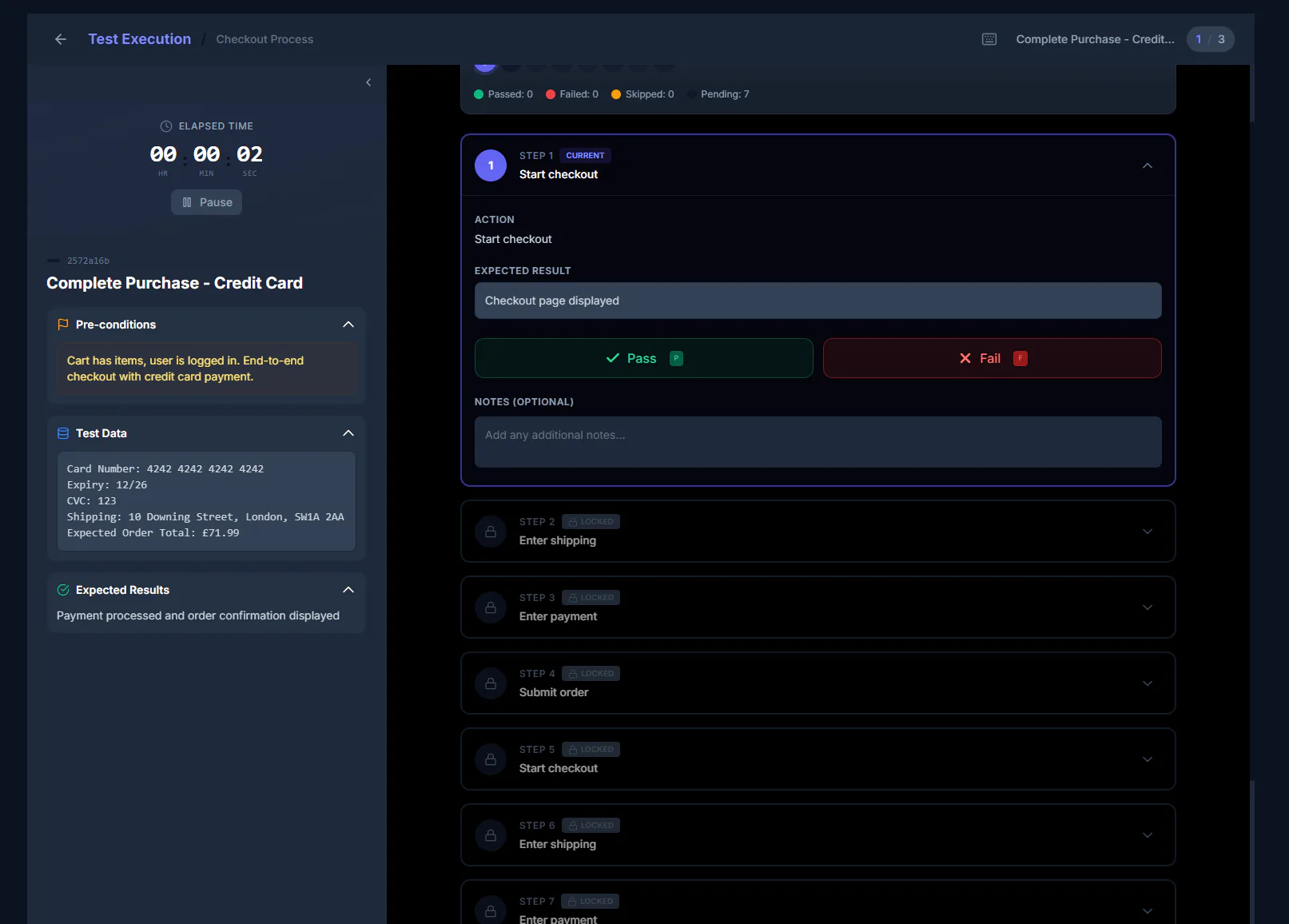1289x924 pixels.
Task: Collapse the Test Data section
Action: 348,433
